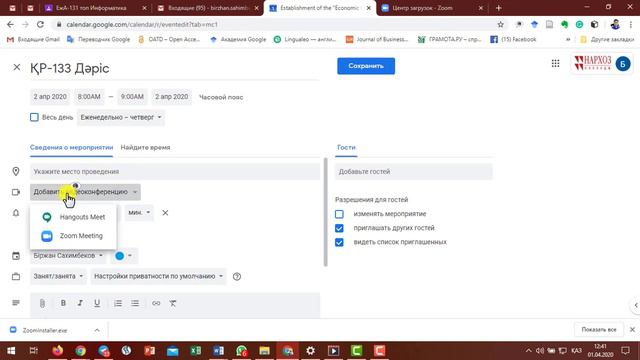
Task: Expand the side panel arrow at right edge
Action: click(x=636, y=305)
